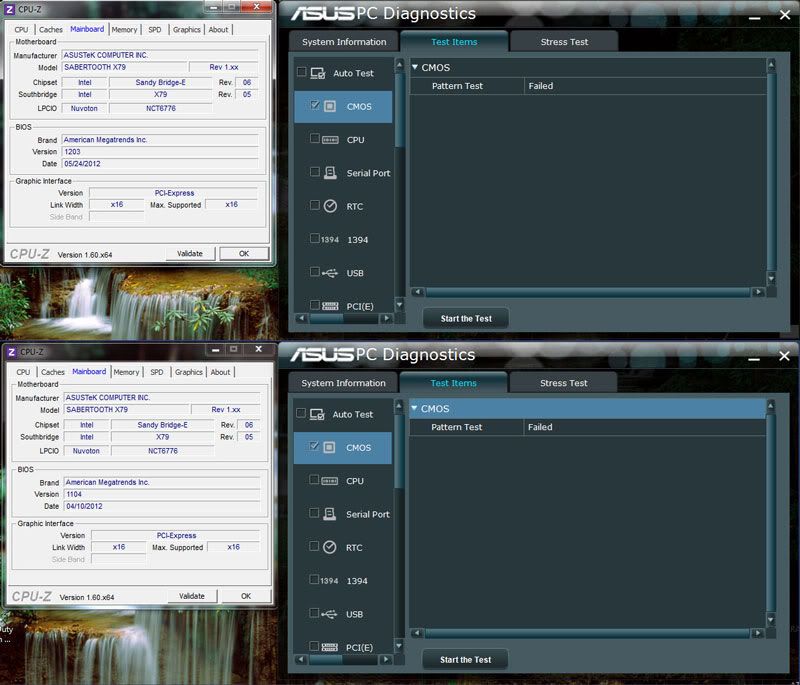Click OK button in lower CPU-Z window
Viewport: 800px width, 685px height.
click(246, 596)
